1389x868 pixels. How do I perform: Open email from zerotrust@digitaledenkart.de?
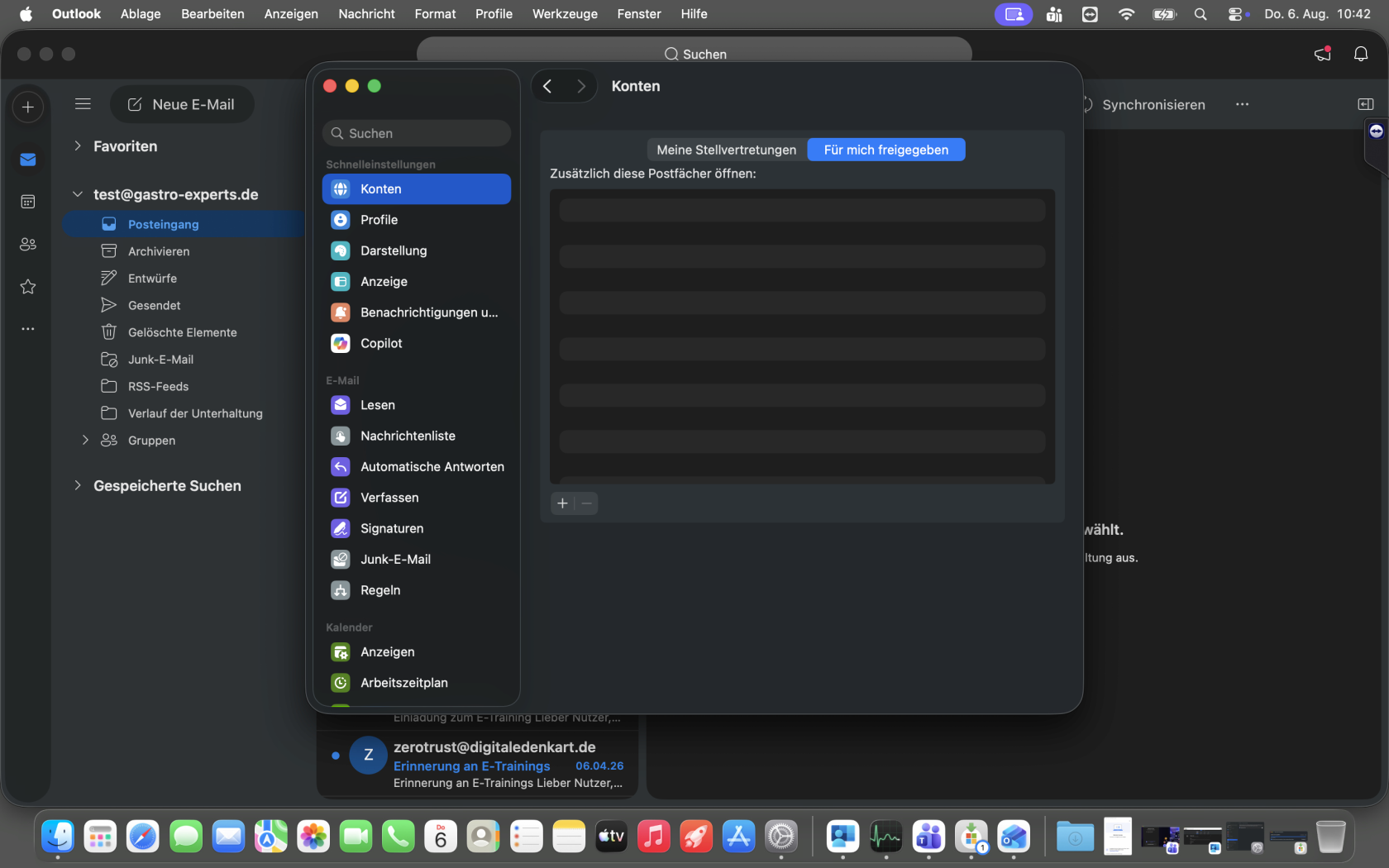(477, 765)
